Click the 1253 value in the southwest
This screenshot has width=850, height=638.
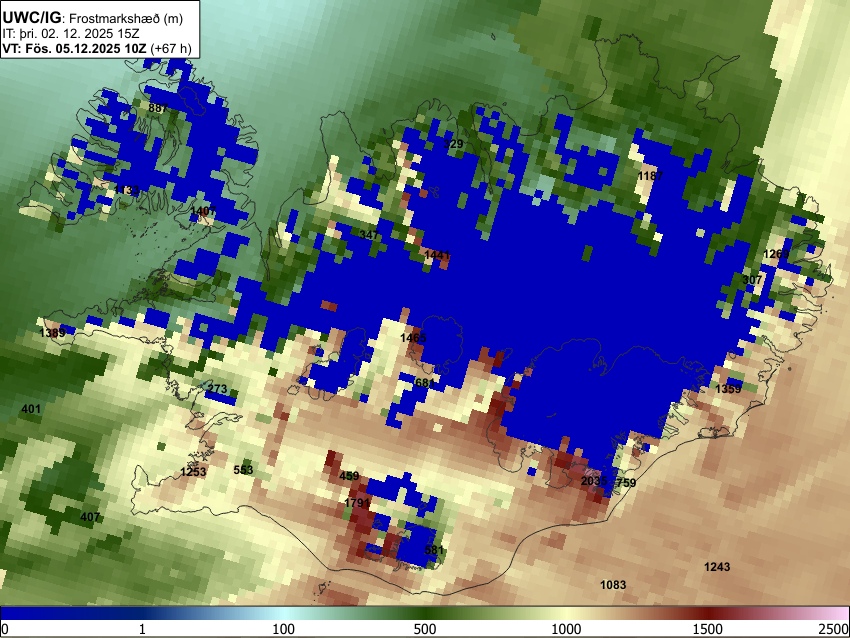[x=193, y=472]
